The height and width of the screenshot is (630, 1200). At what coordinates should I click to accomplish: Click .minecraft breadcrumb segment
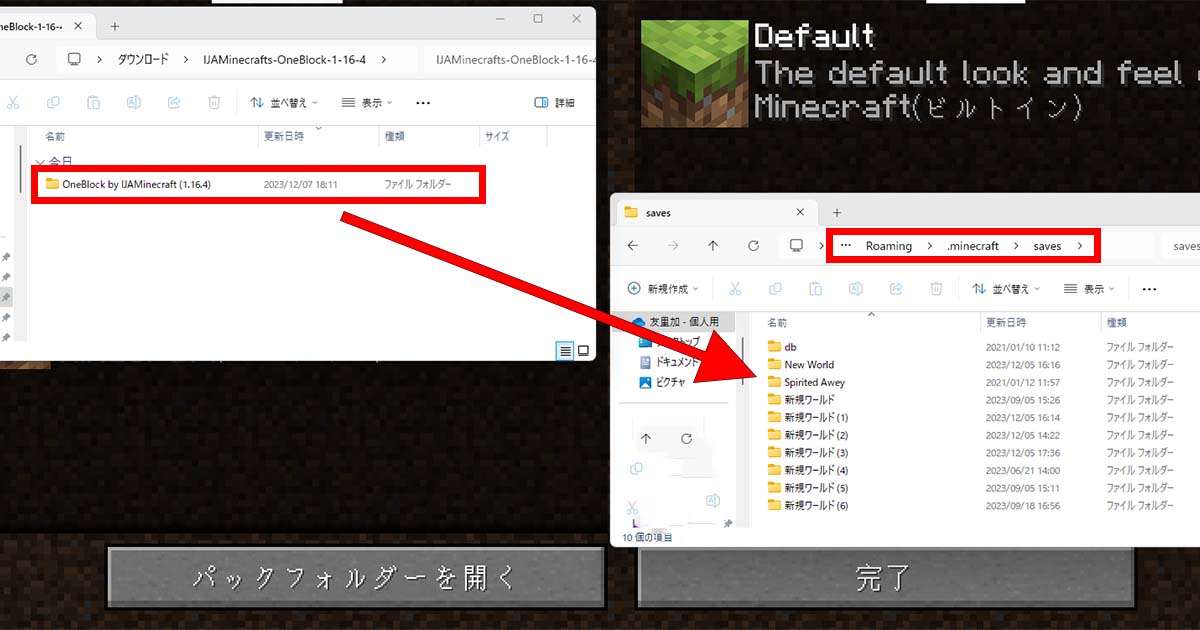[973, 246]
